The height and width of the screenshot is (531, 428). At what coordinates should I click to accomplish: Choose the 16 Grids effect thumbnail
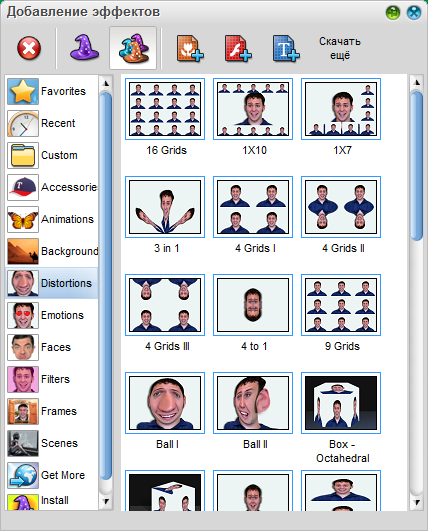(165, 109)
